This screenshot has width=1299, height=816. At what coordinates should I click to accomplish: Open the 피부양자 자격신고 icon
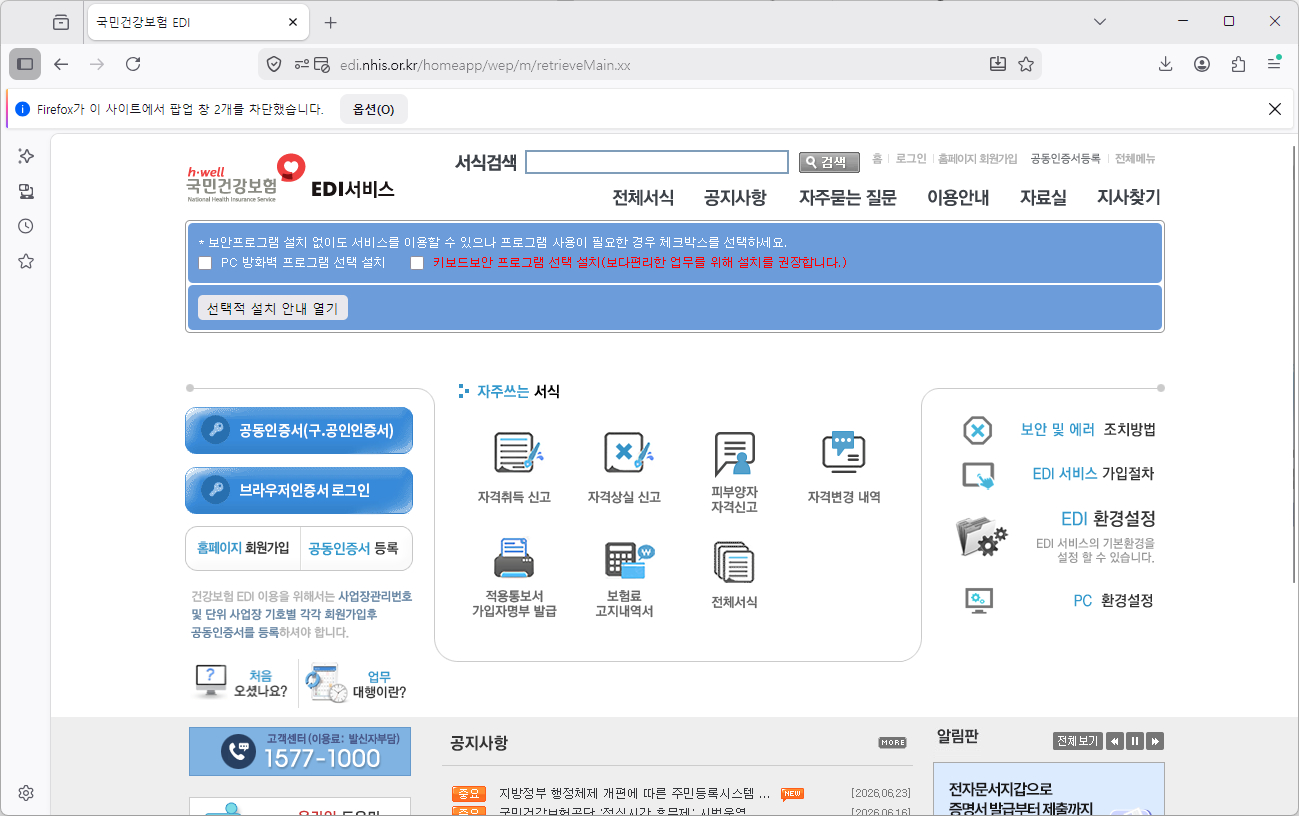tap(734, 455)
